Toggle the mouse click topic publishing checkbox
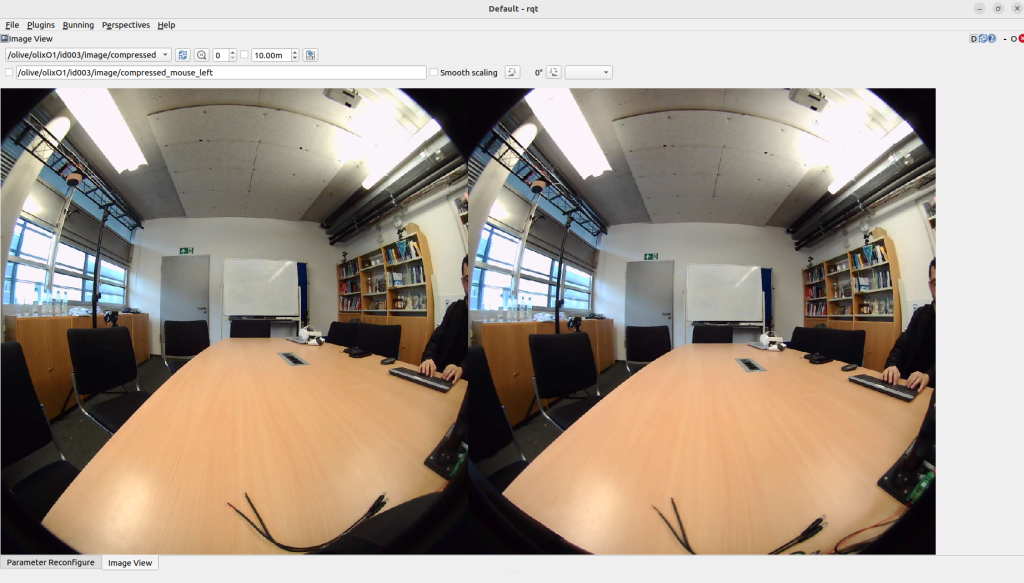Viewport: 1024px width, 583px height. [x=9, y=73]
